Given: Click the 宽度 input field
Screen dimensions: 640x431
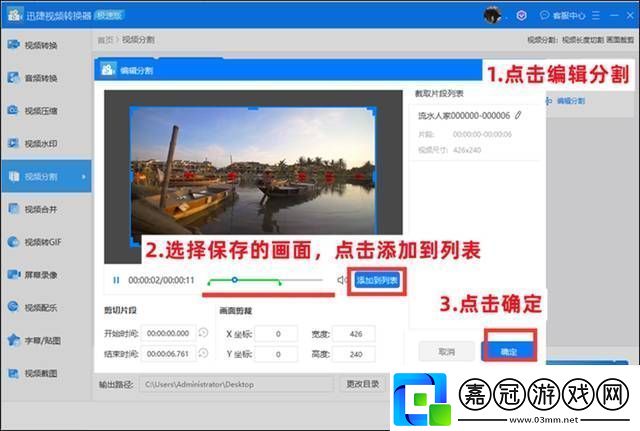Looking at the screenshot, I should pyautogui.click(x=354, y=334).
